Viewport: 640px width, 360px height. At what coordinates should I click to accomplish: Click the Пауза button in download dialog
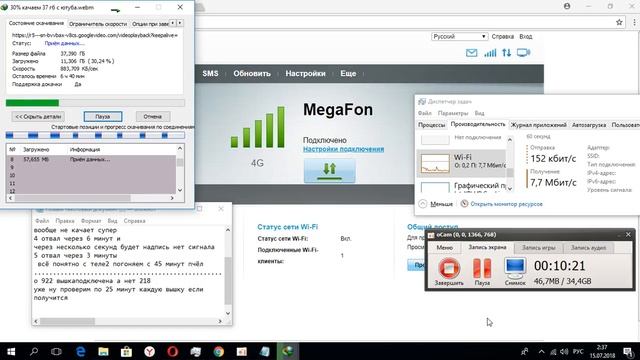[x=103, y=116]
